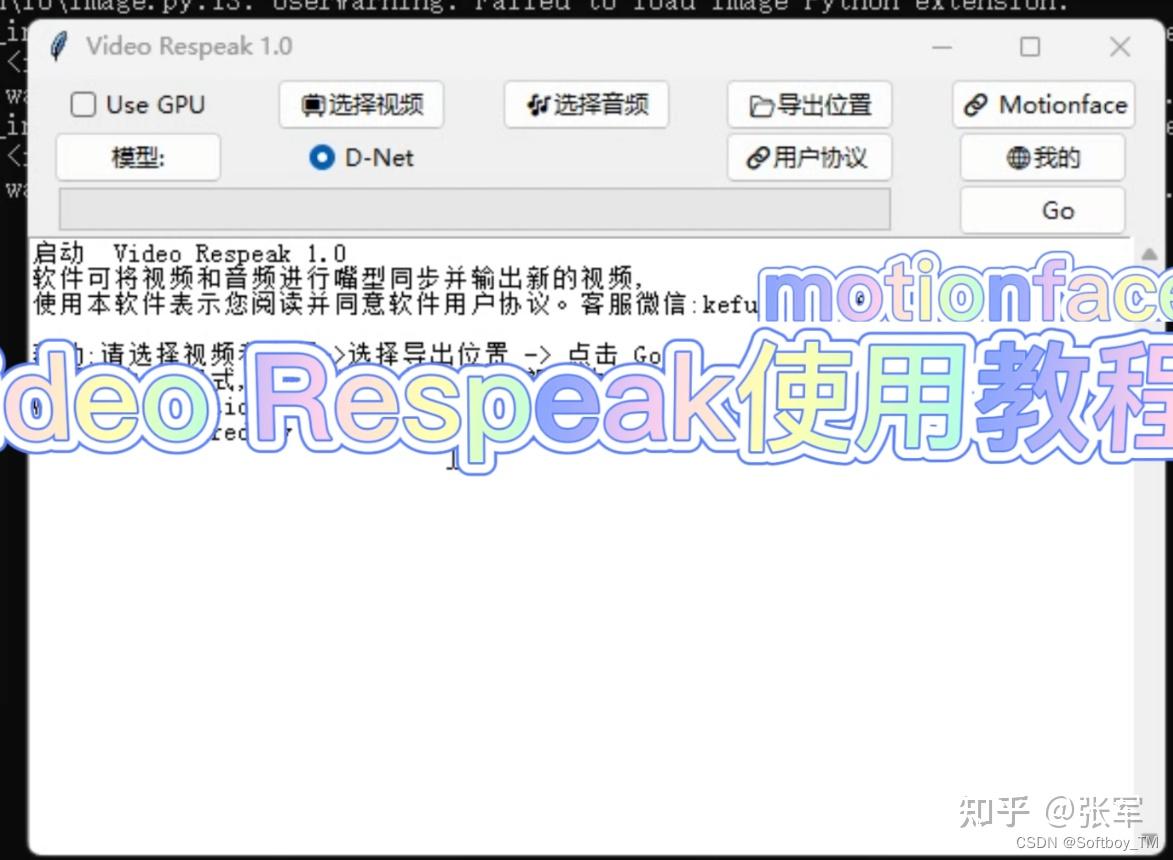This screenshot has width=1173, height=860.
Task: Click the 选择音频 button
Action: 586,105
